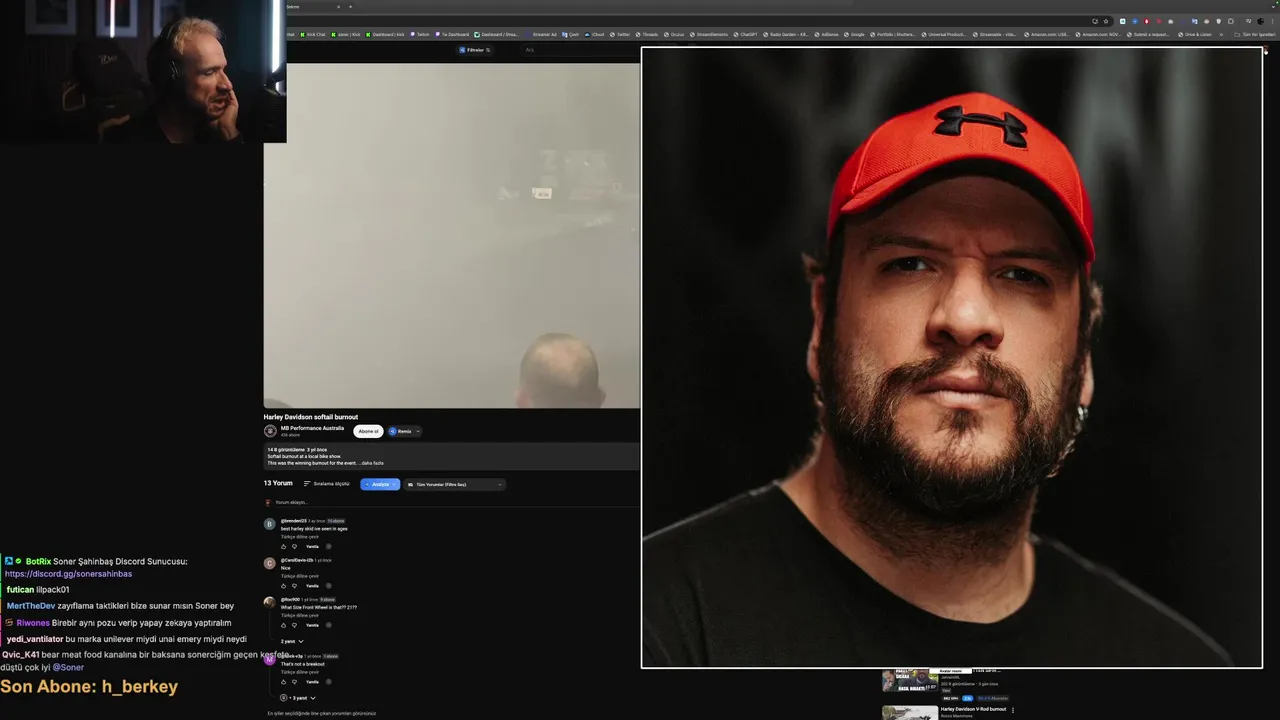Open the 'Drive & Listen' bookmark

click(x=1194, y=34)
